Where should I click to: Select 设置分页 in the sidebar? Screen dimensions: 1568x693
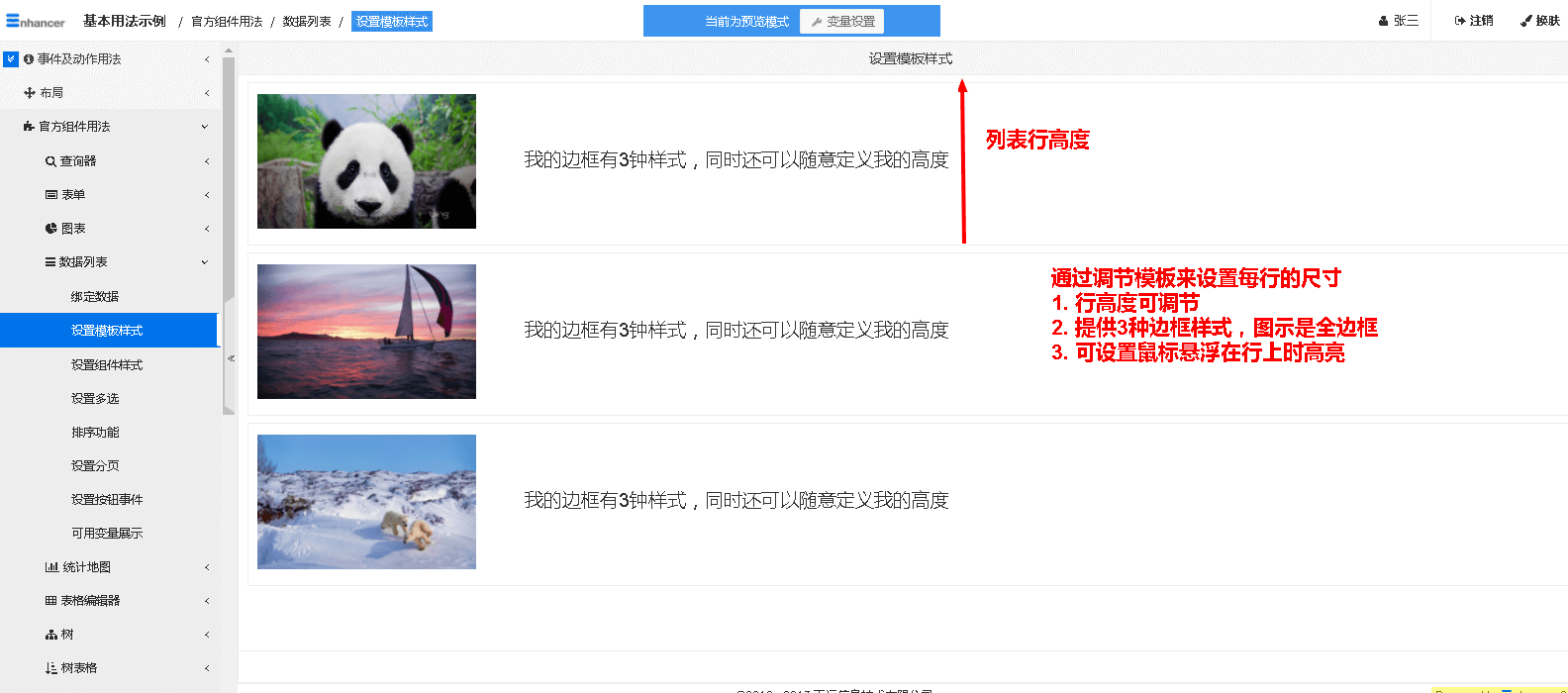point(95,466)
